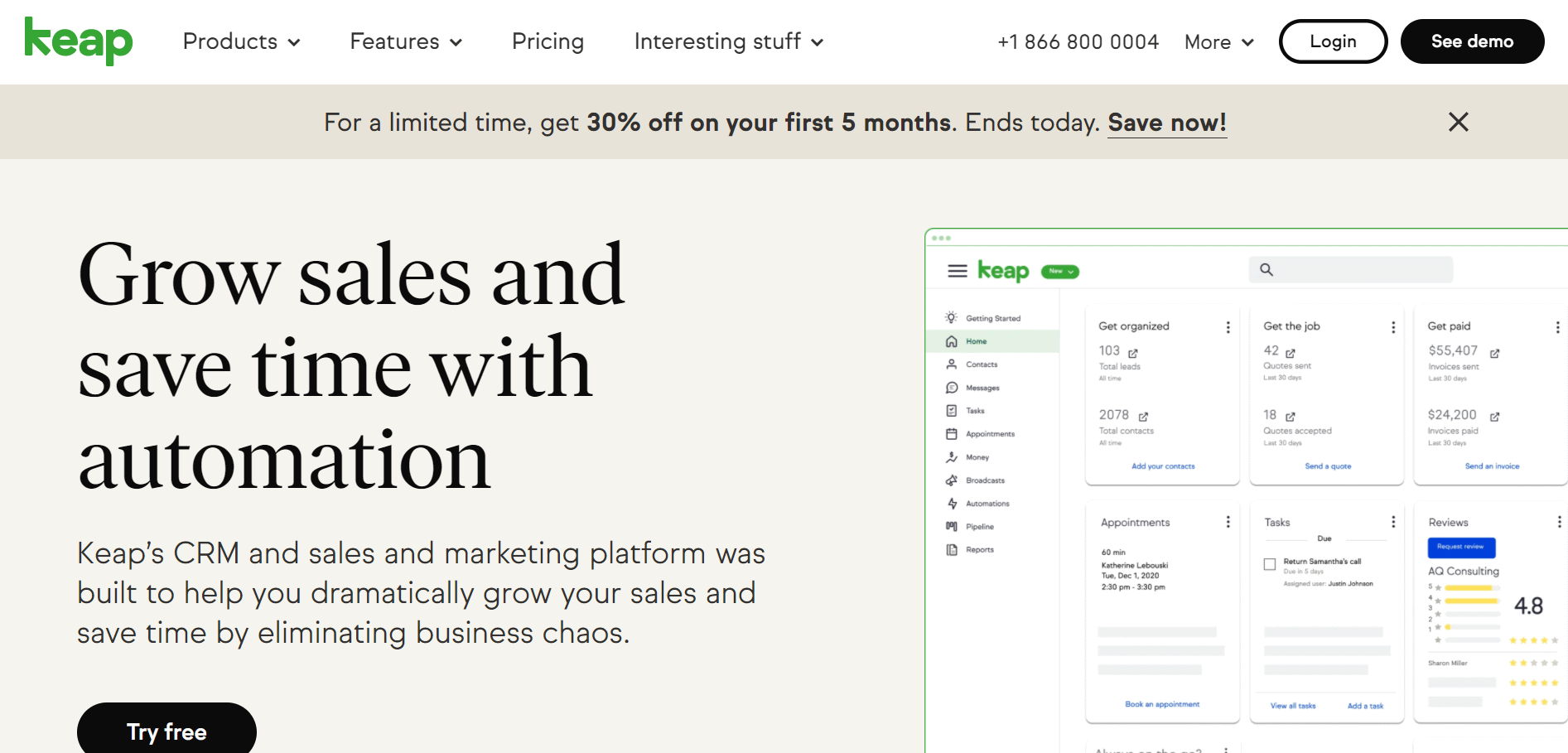Expand the Features dropdown menu

click(406, 41)
